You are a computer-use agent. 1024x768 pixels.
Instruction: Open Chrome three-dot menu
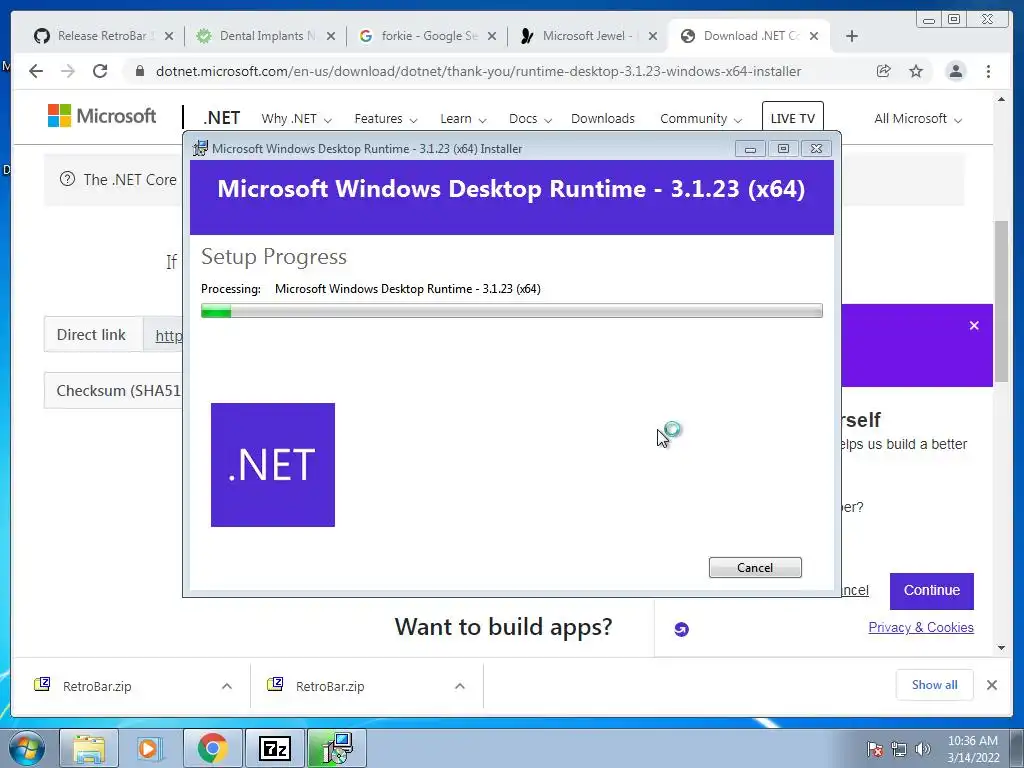tap(988, 71)
